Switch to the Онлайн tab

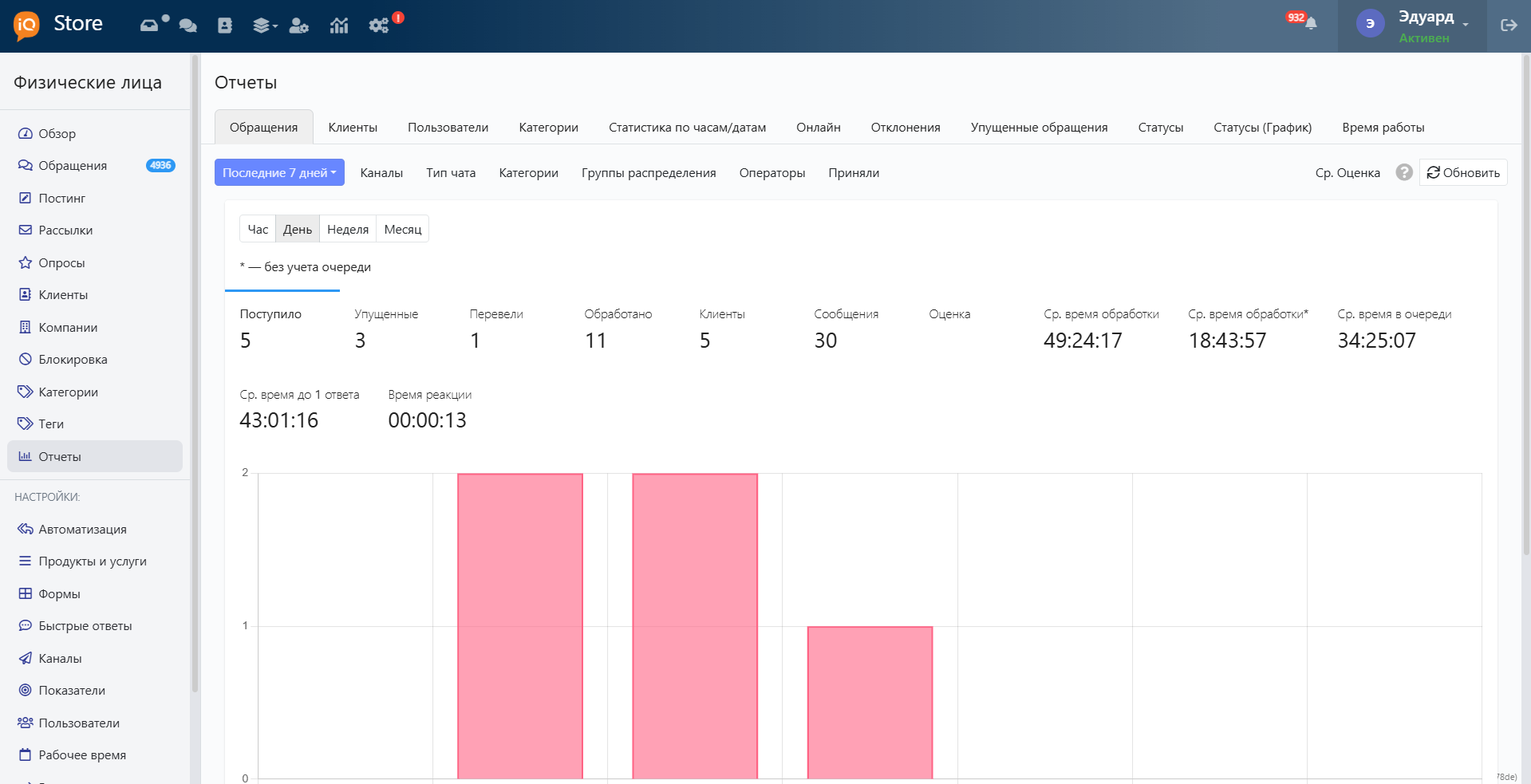click(819, 127)
